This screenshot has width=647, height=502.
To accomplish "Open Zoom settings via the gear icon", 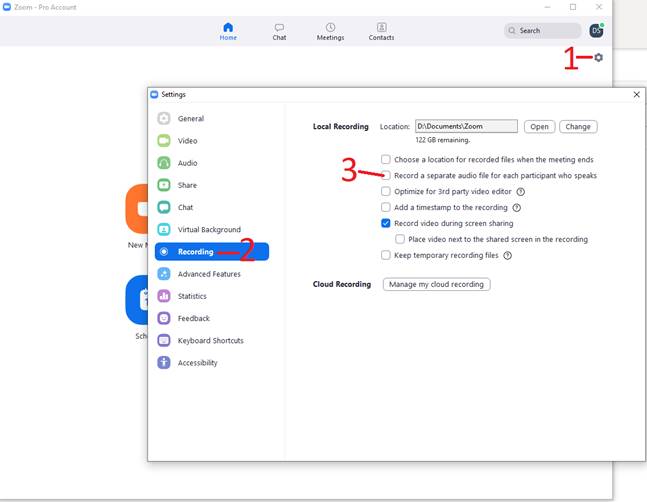I will point(598,57).
